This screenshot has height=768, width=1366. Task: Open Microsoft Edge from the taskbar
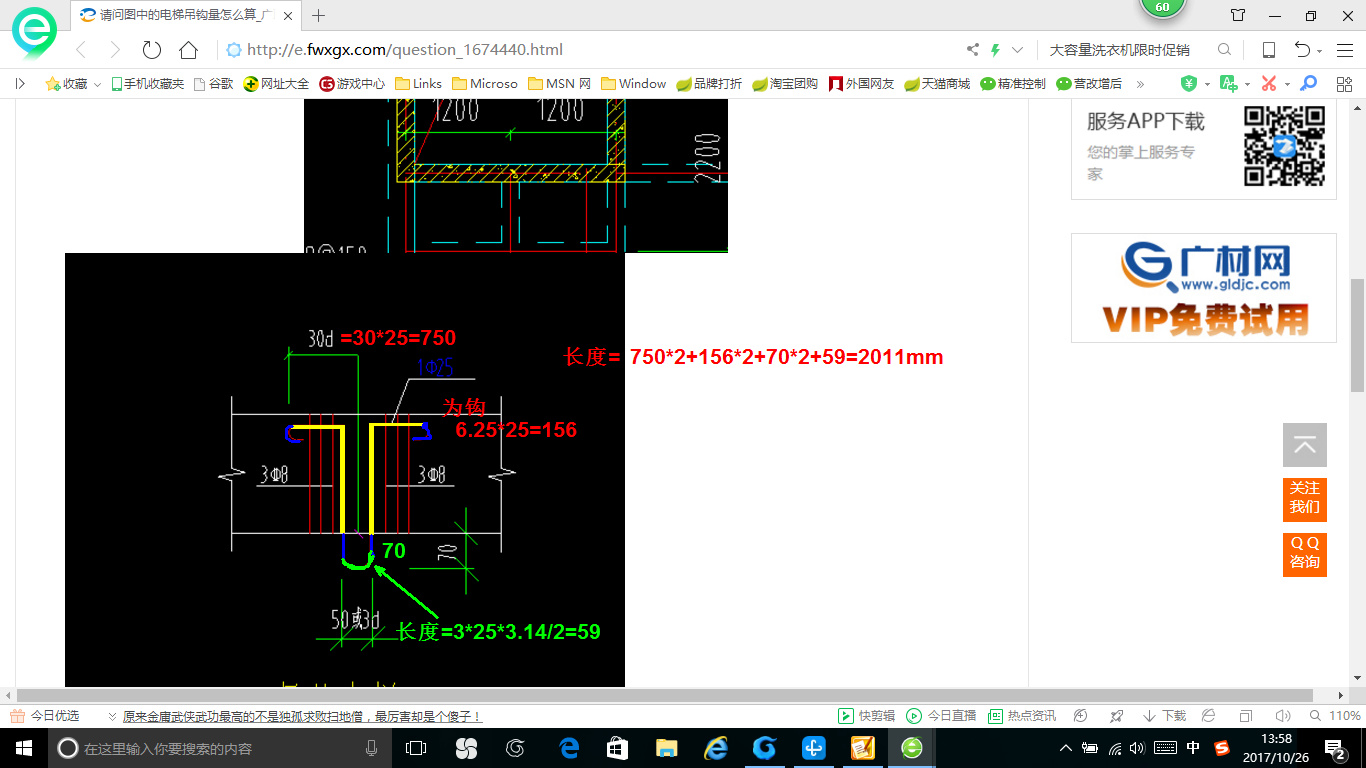(x=570, y=748)
